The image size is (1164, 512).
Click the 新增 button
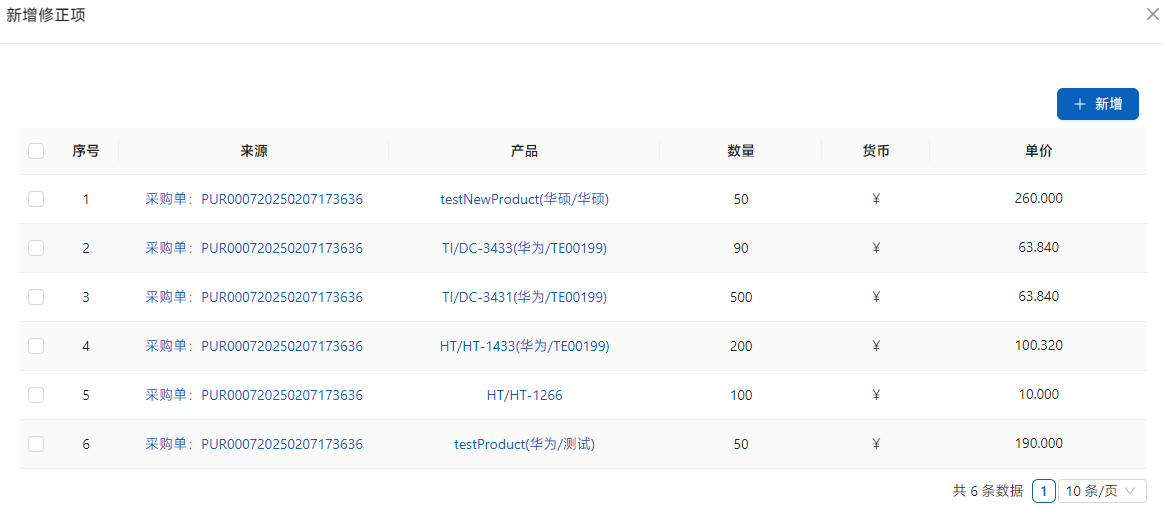point(1097,104)
